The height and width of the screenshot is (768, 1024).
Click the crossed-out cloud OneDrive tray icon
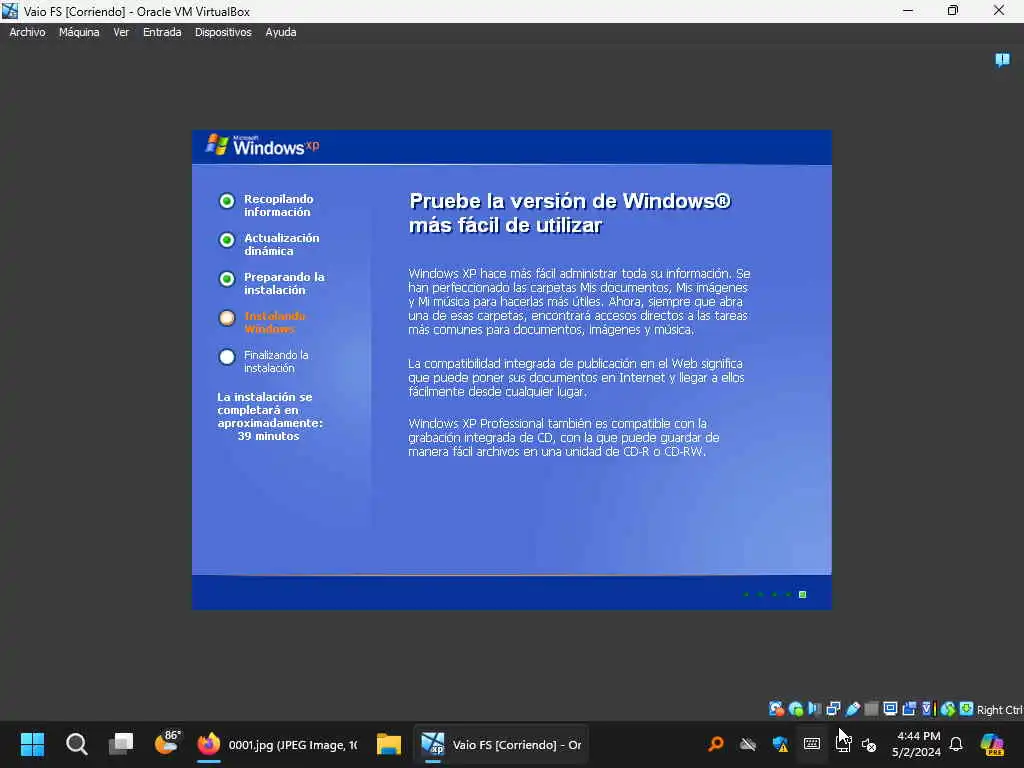point(748,744)
